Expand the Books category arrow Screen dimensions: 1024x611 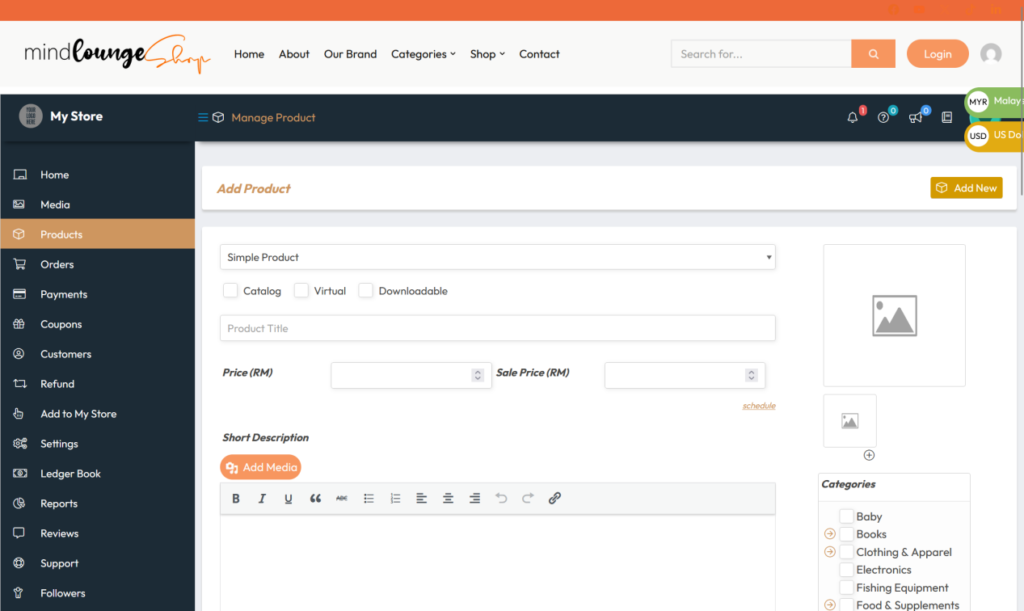[x=829, y=534]
